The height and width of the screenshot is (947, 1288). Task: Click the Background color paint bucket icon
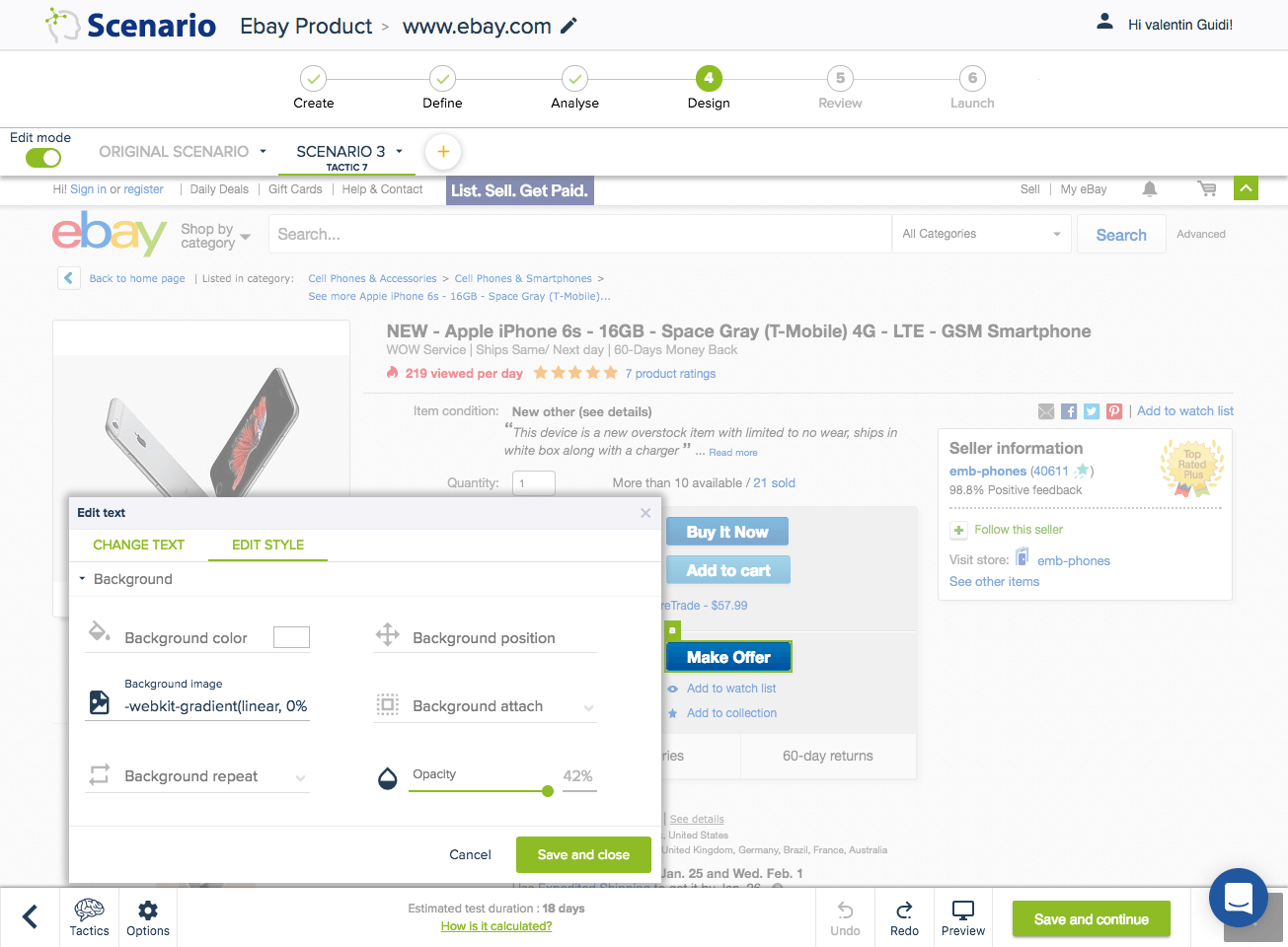pyautogui.click(x=100, y=631)
